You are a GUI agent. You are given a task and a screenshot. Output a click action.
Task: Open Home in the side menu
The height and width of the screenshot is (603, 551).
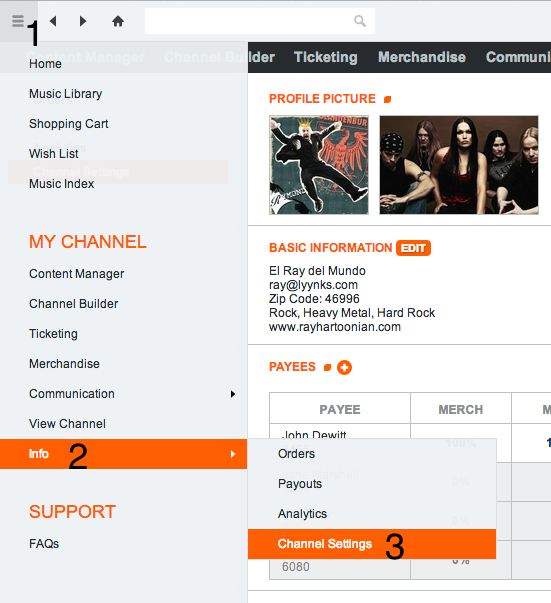(45, 64)
